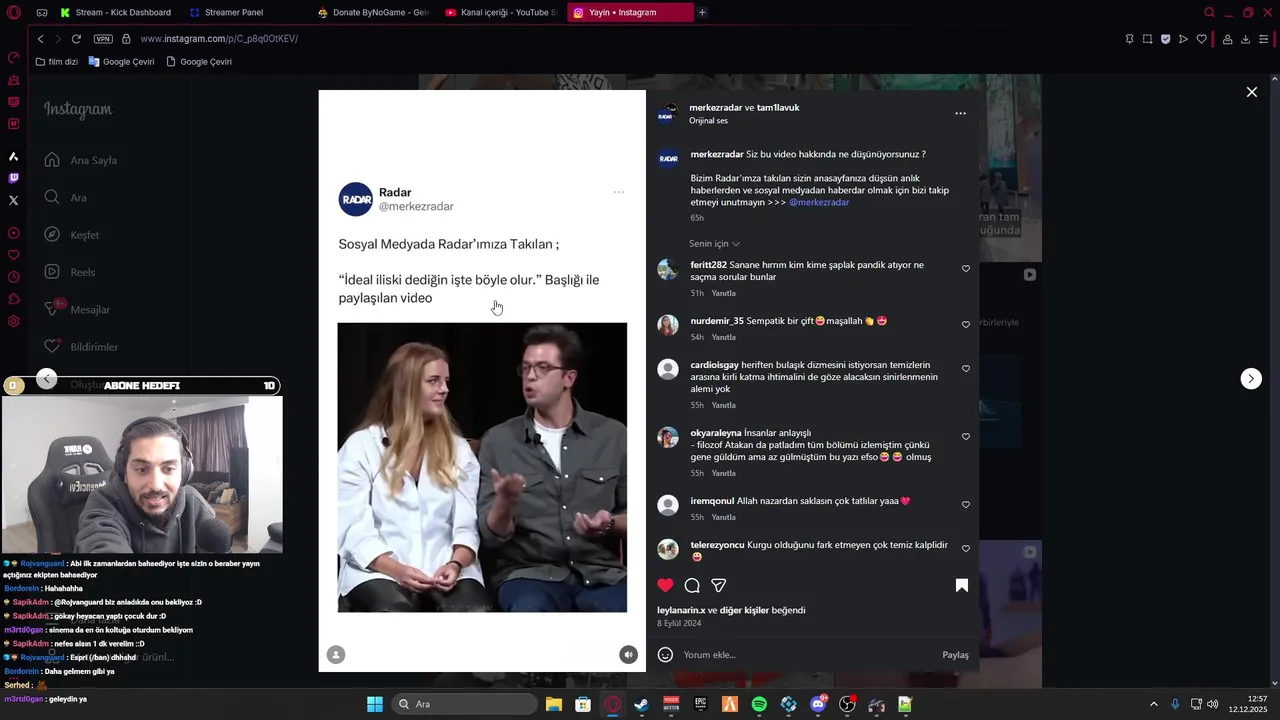Open the @merkezradar mention link

pos(819,202)
